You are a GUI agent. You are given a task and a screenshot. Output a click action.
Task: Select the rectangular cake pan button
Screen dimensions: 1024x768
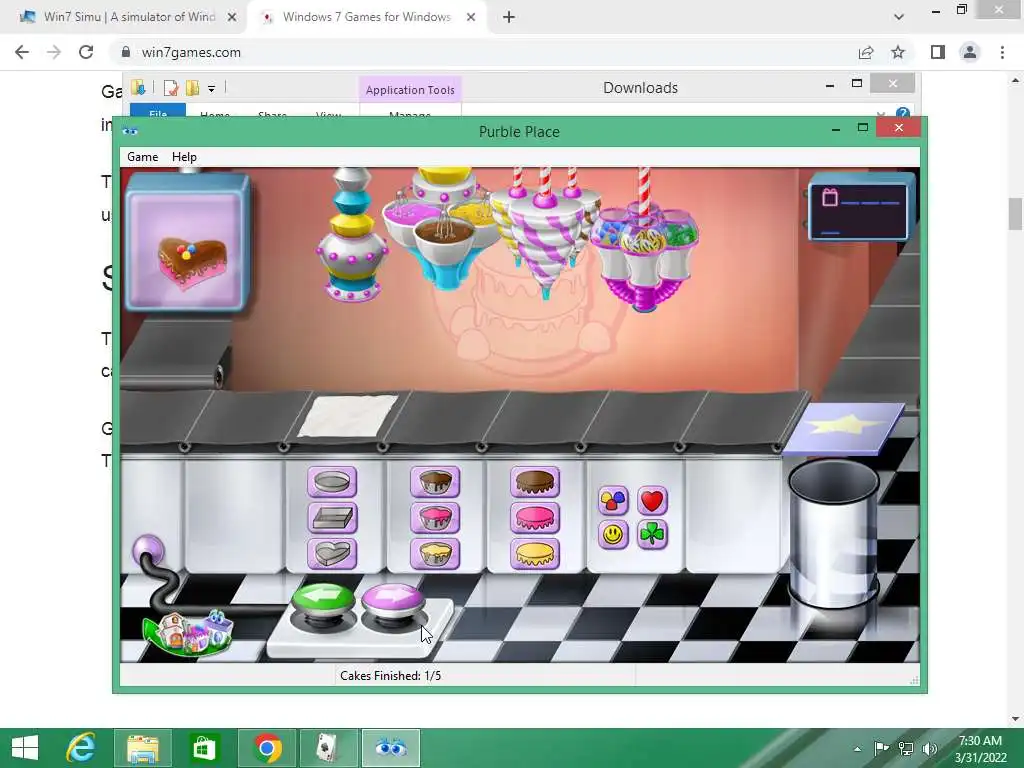(332, 518)
